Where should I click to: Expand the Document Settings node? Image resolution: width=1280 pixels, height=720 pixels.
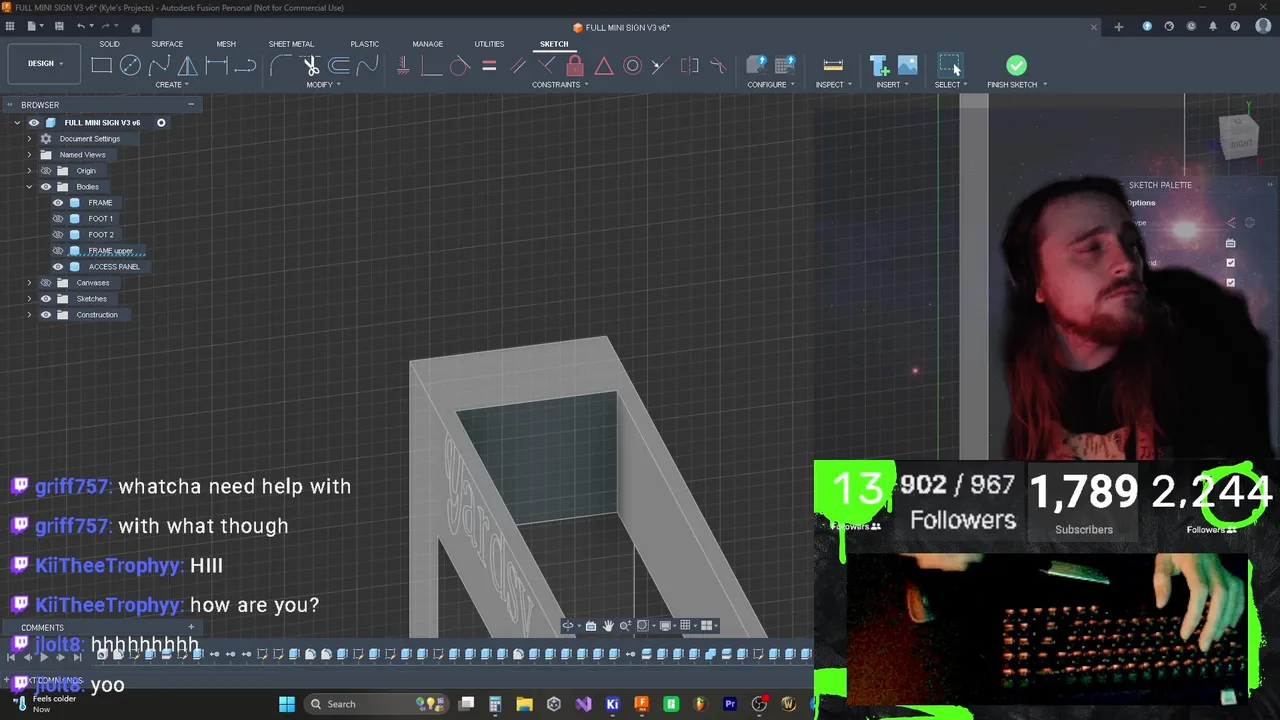pos(29,139)
